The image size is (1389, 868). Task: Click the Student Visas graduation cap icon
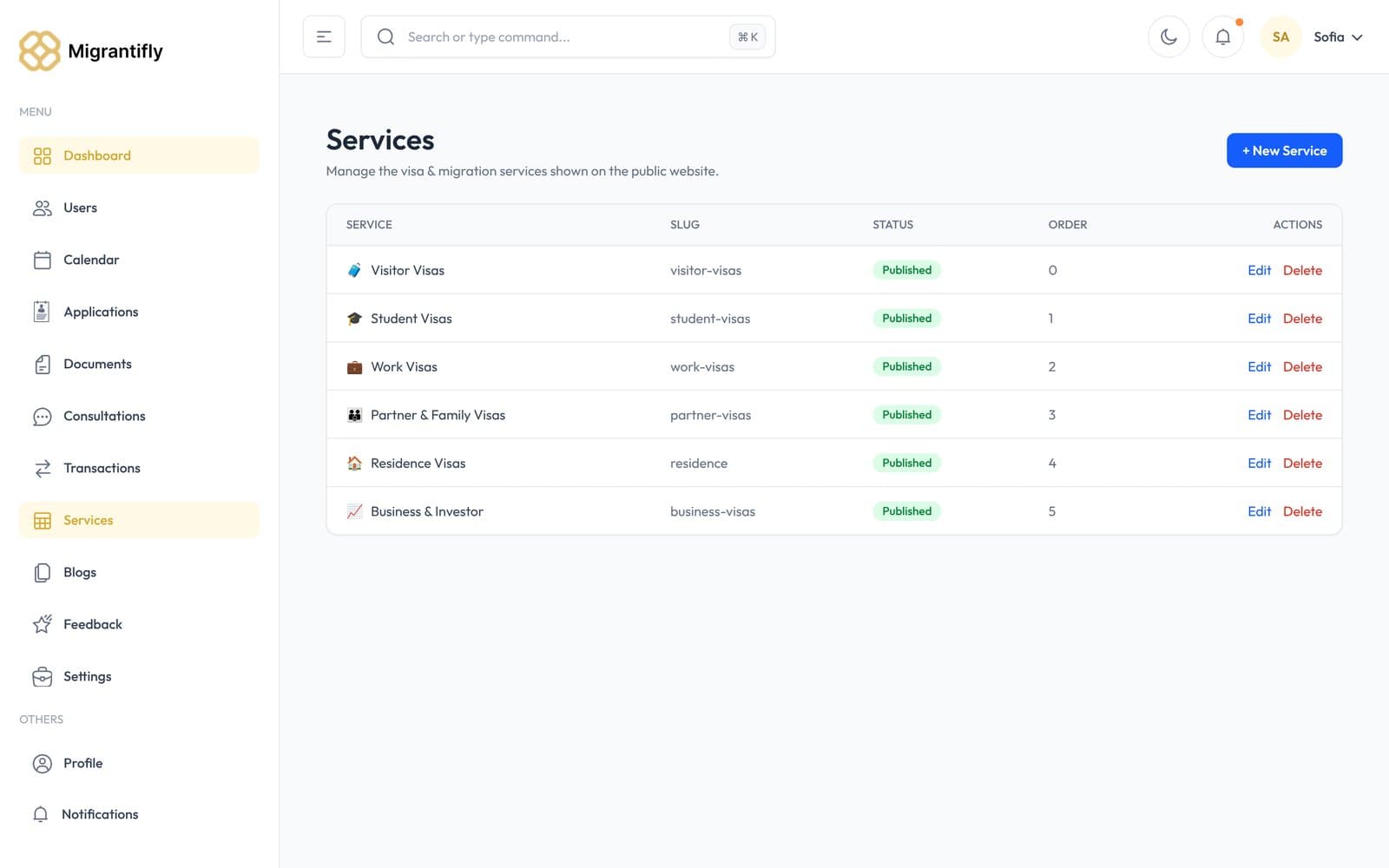pos(354,319)
